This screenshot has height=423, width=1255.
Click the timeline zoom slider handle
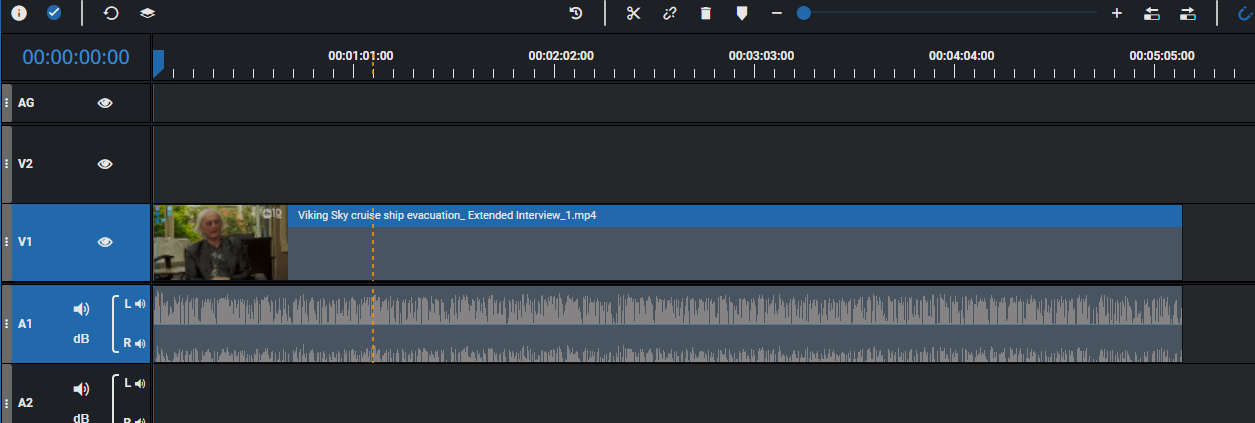(x=803, y=13)
